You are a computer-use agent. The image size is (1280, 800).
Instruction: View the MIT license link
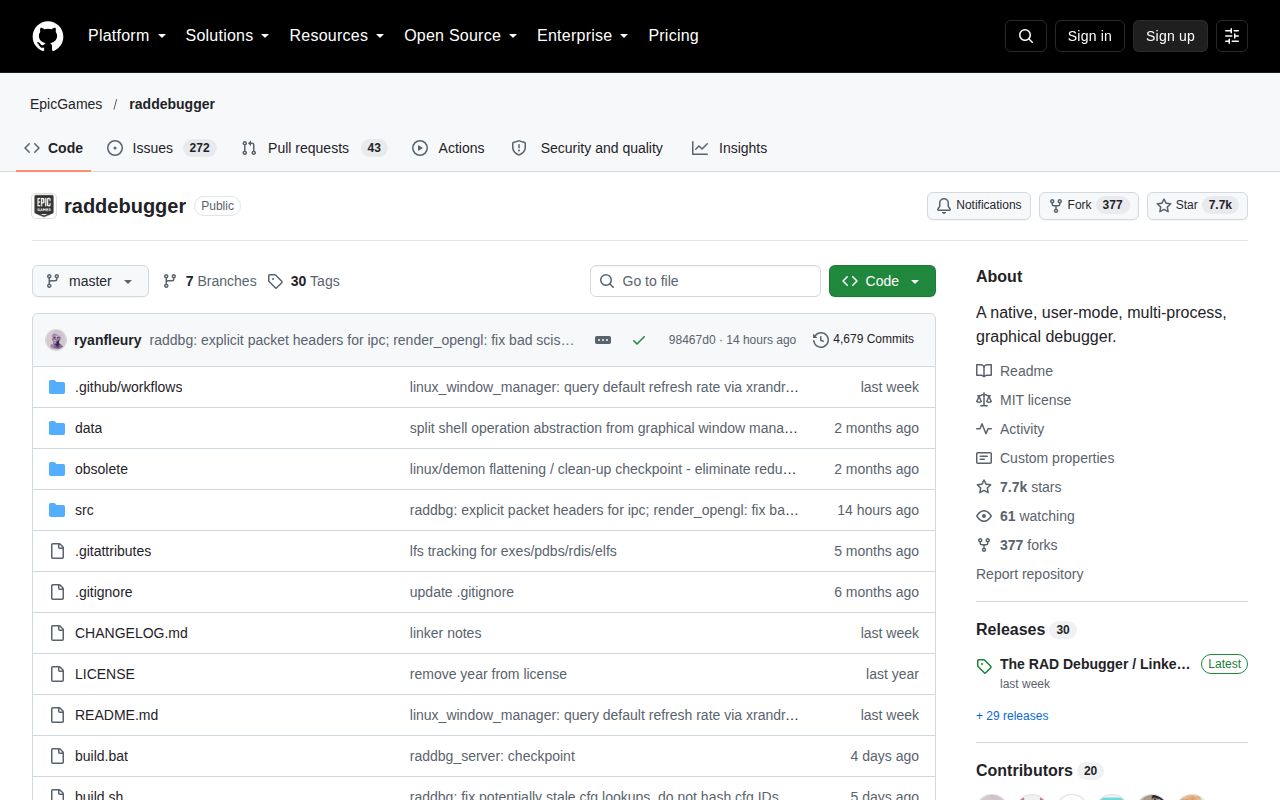pyautogui.click(x=1024, y=400)
